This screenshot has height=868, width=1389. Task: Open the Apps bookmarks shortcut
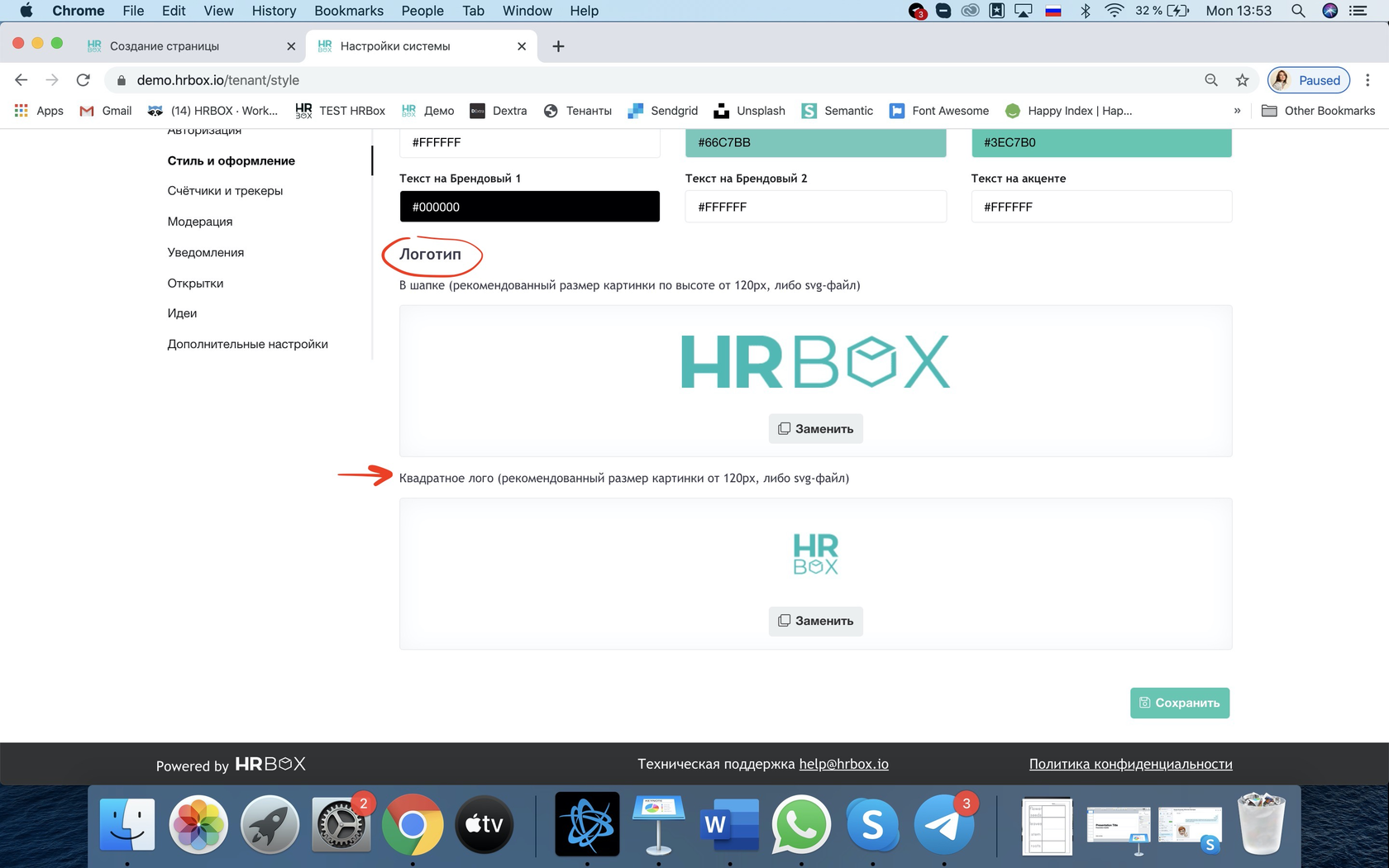pos(39,111)
